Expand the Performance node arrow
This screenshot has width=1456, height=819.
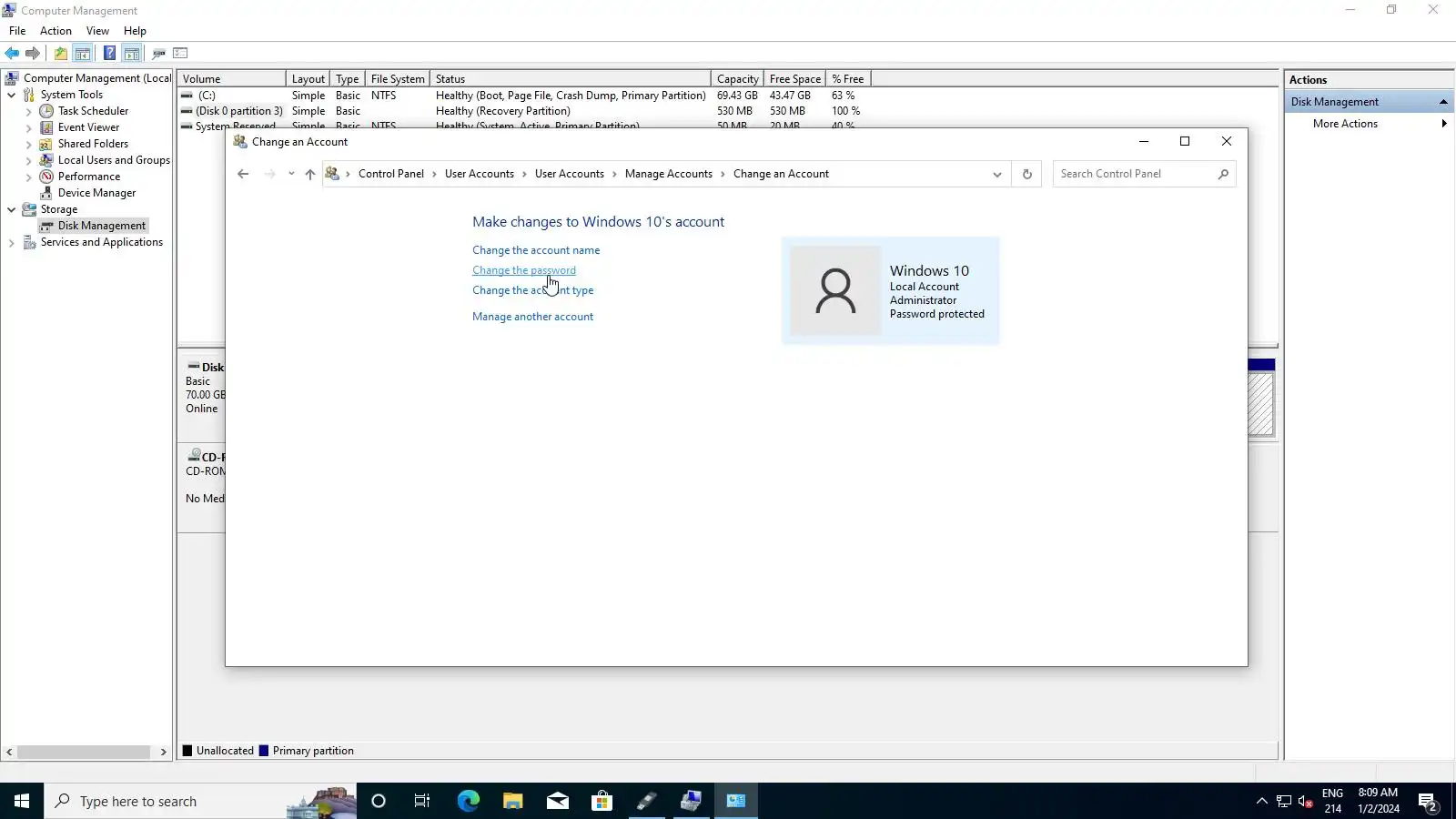click(x=28, y=177)
